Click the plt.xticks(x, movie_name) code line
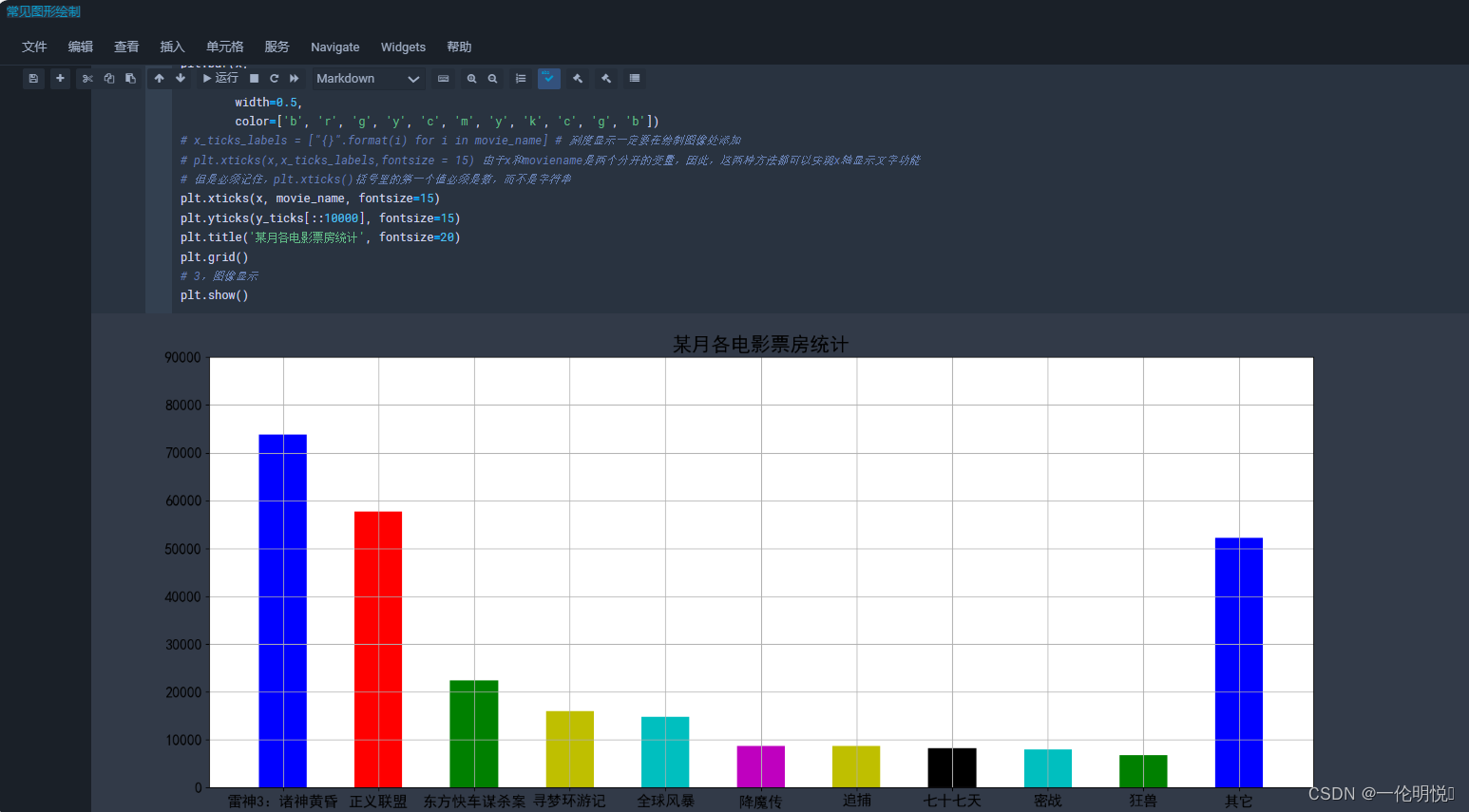The width and height of the screenshot is (1469, 812). pyautogui.click(x=310, y=198)
